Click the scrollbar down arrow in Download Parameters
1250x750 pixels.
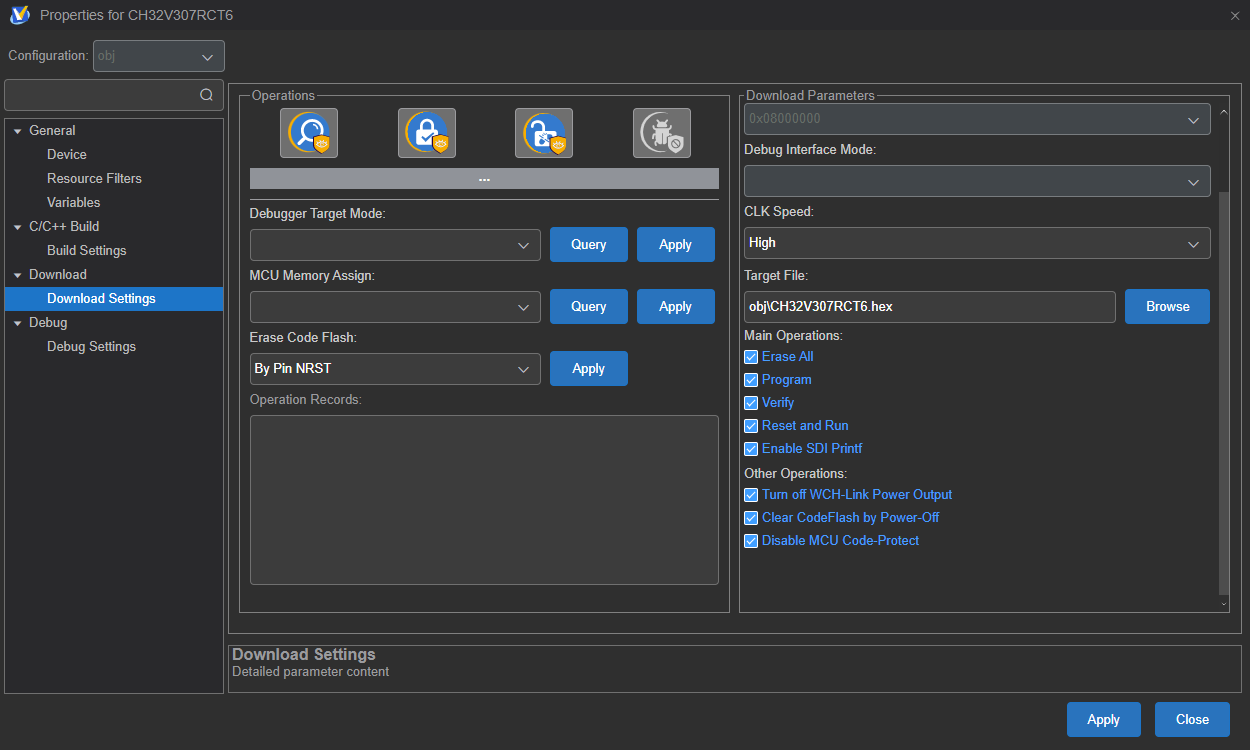(1225, 604)
